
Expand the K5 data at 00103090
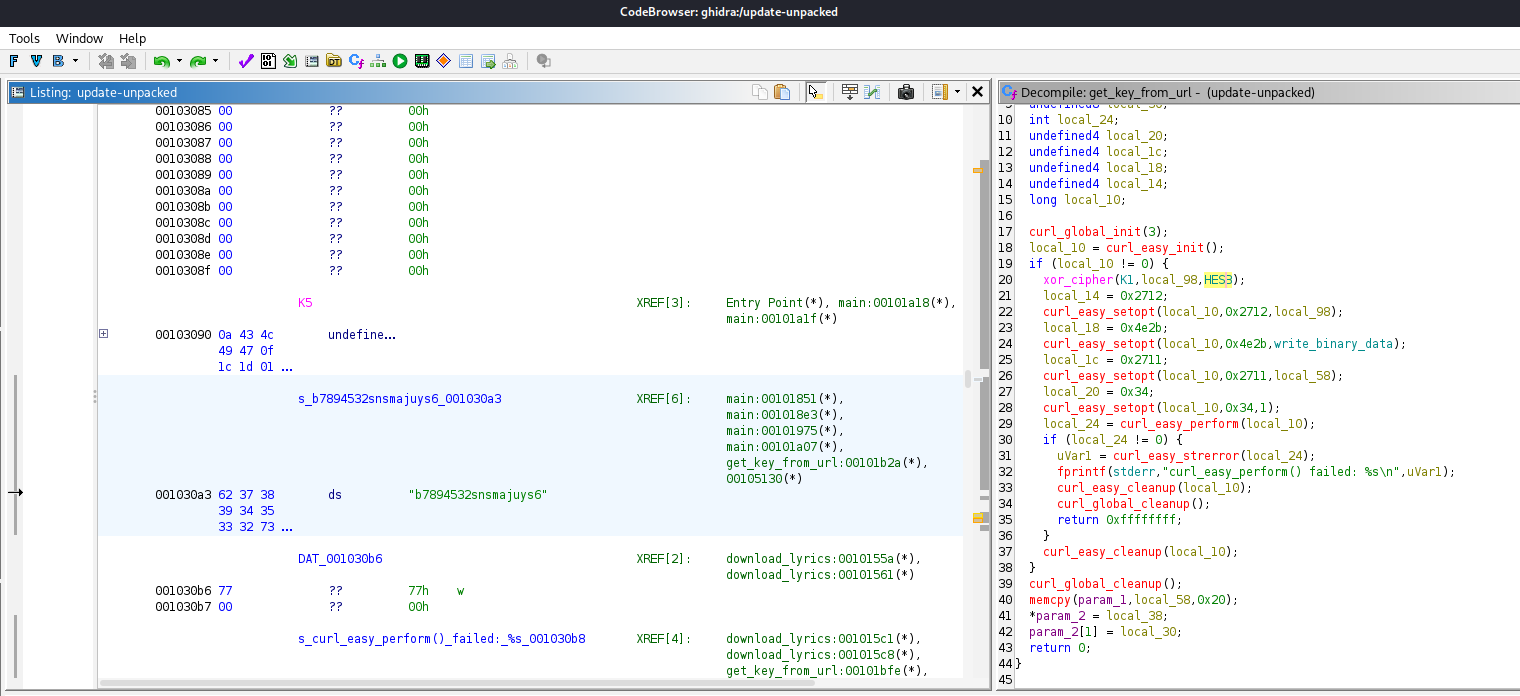103,334
